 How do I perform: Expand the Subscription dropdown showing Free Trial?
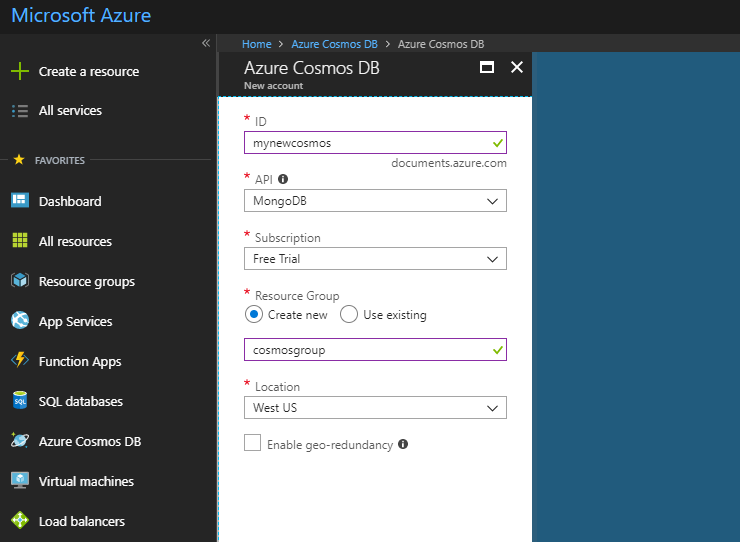pos(375,259)
